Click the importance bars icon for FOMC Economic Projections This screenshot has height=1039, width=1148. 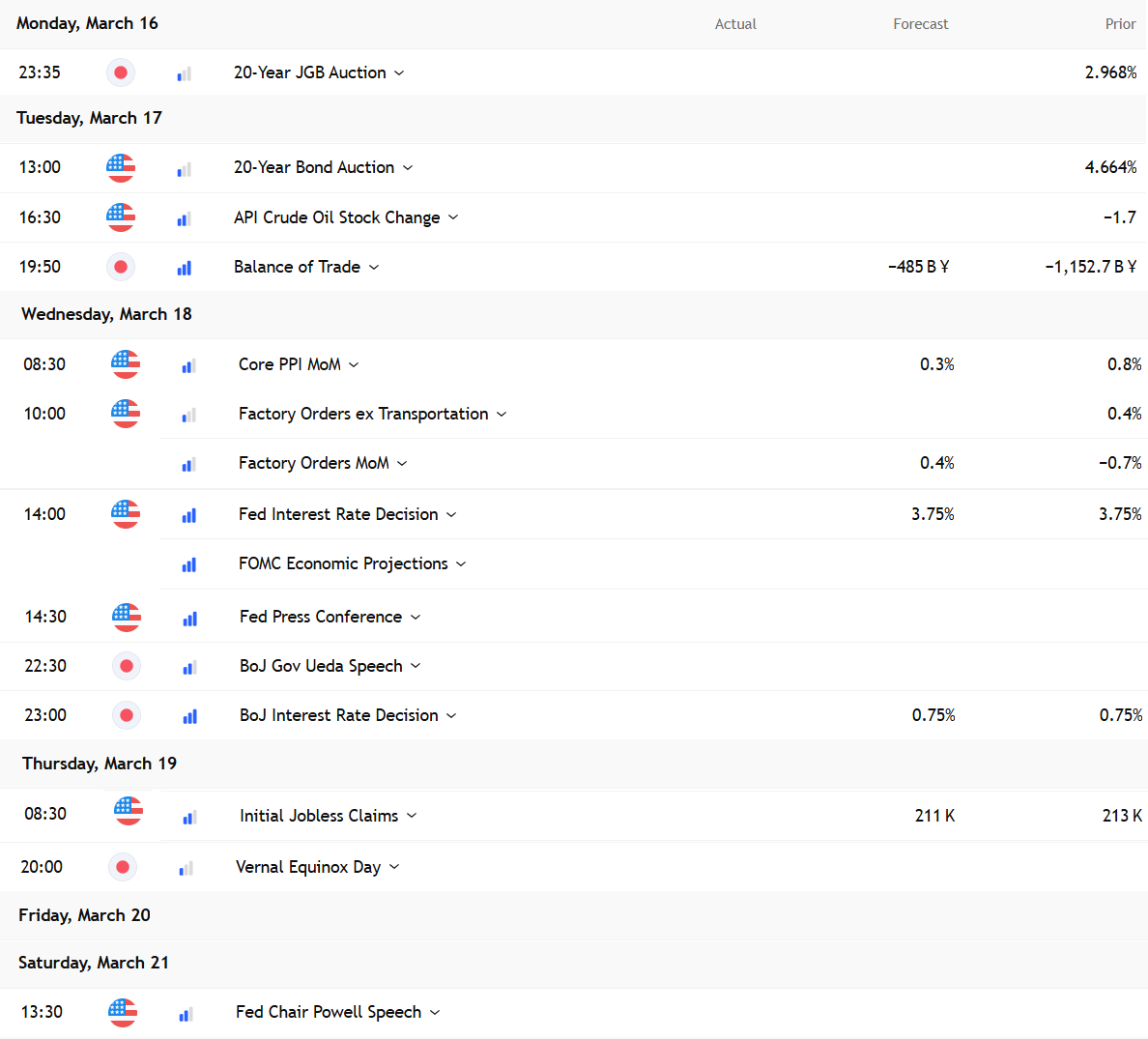[x=188, y=564]
